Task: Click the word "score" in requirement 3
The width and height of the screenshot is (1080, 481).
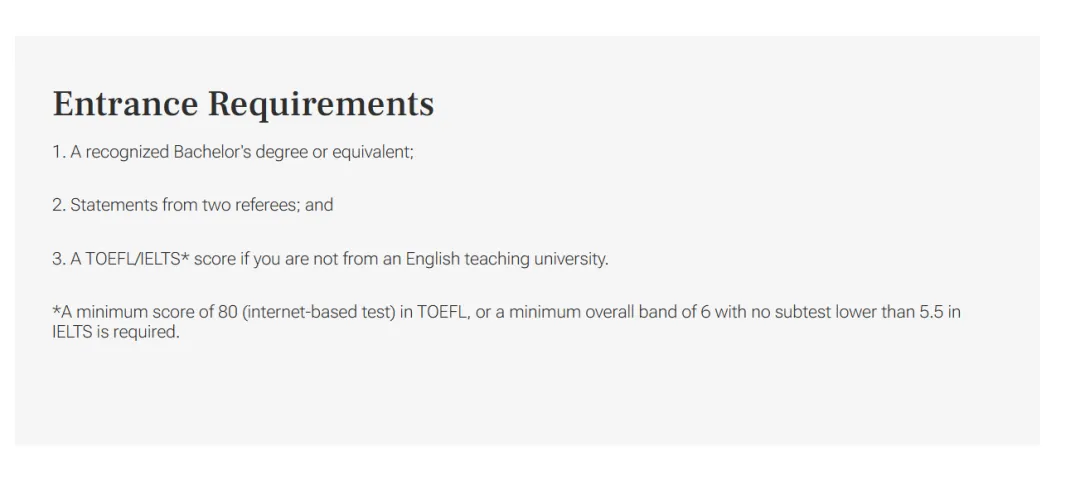Action: [214, 259]
